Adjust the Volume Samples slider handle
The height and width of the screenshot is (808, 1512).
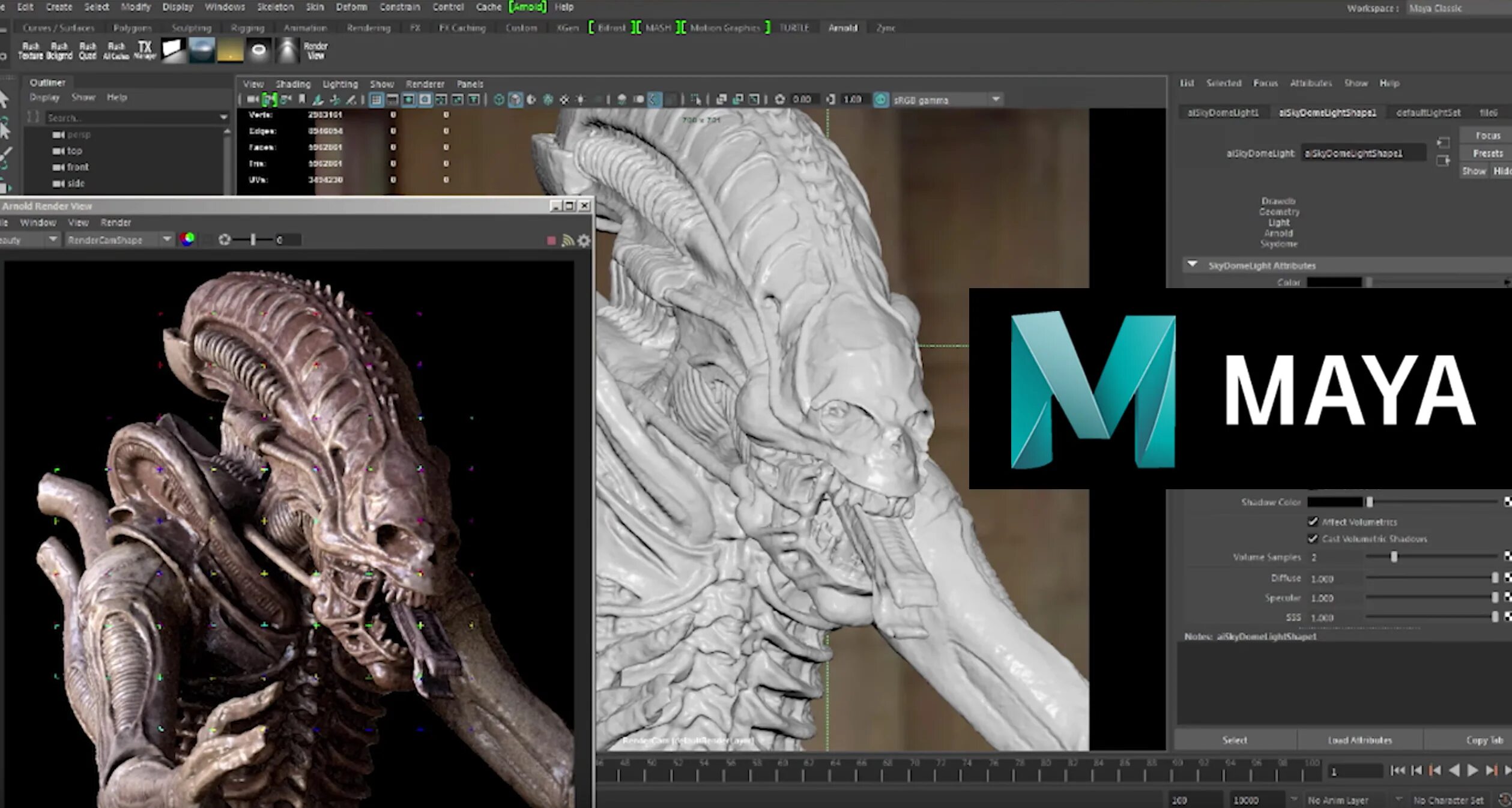click(x=1394, y=557)
